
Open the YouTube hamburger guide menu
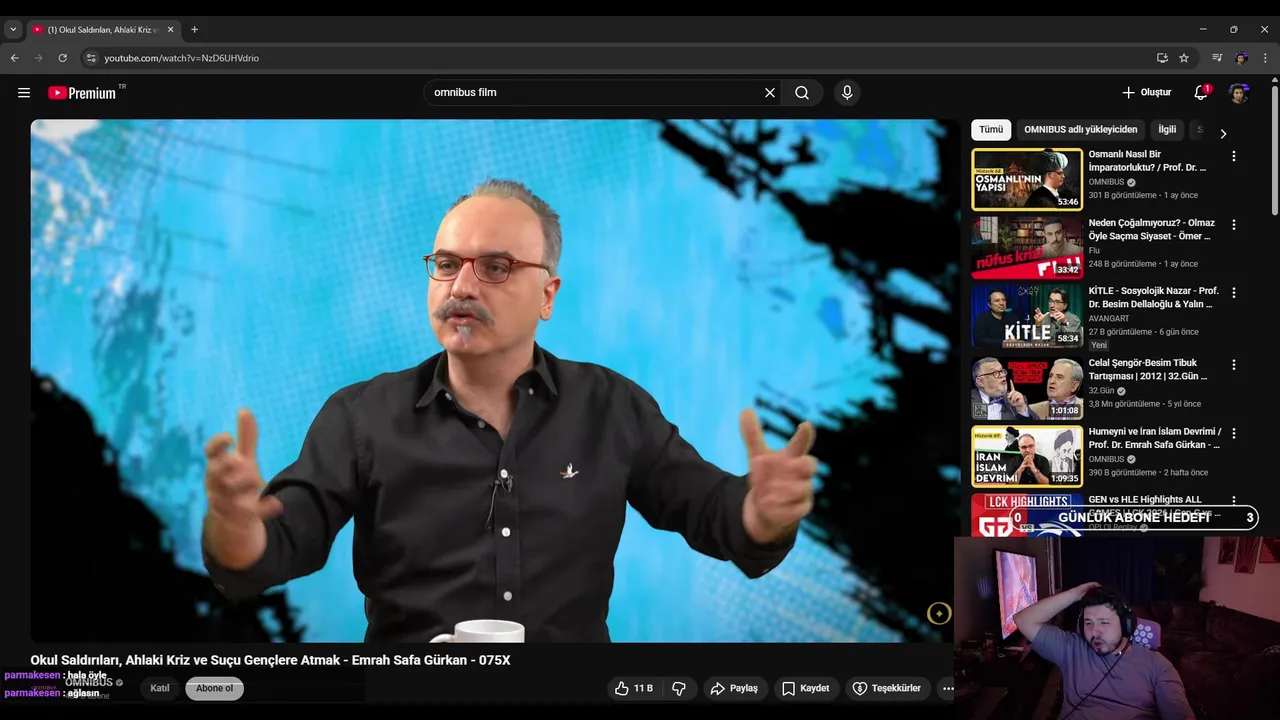(24, 93)
